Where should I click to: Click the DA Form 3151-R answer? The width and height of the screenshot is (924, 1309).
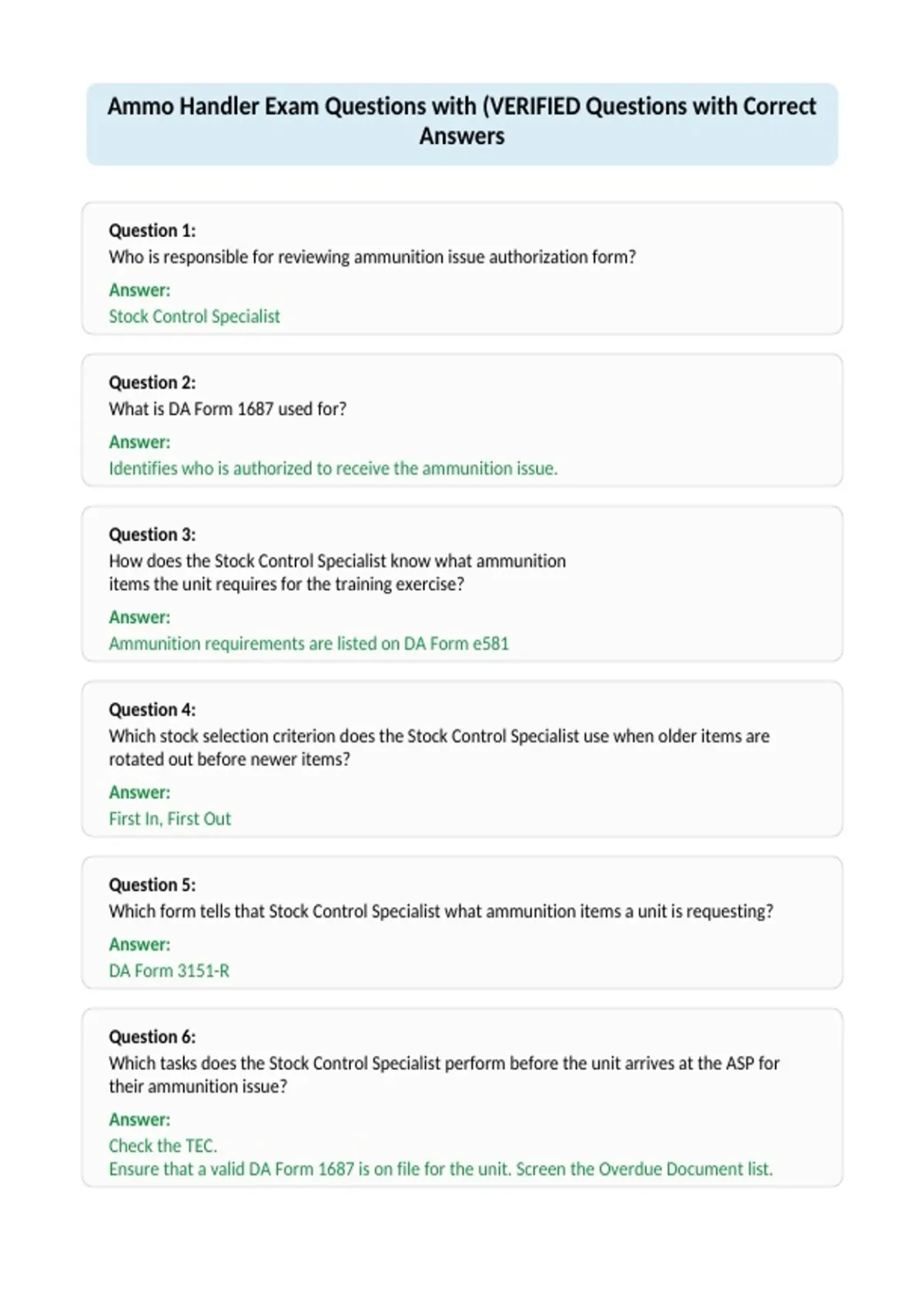pyautogui.click(x=169, y=970)
